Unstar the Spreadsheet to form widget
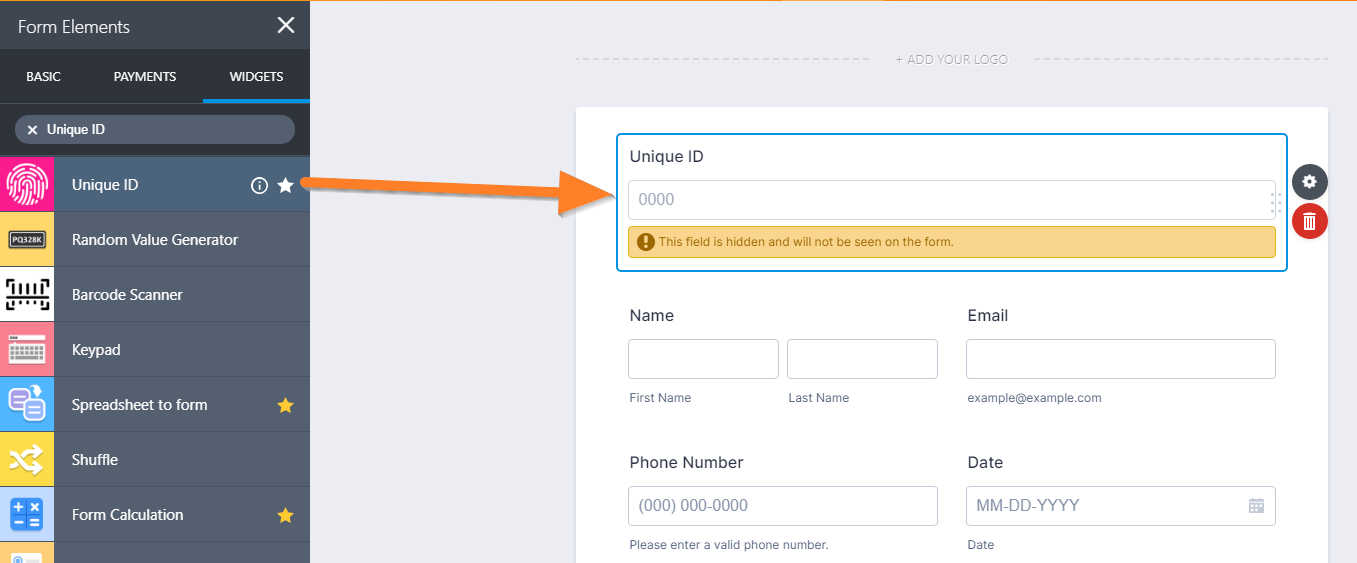This screenshot has width=1357, height=563. coord(285,405)
